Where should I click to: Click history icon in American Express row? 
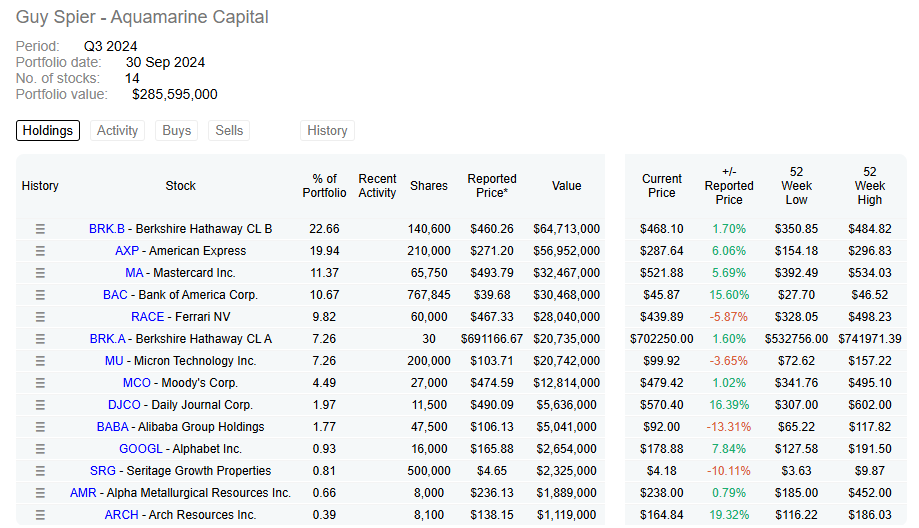tap(40, 251)
